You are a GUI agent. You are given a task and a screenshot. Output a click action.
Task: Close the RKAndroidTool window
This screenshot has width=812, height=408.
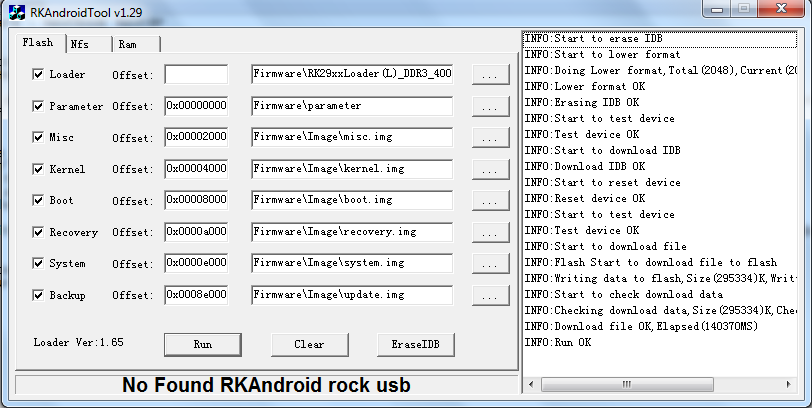[x=782, y=9]
